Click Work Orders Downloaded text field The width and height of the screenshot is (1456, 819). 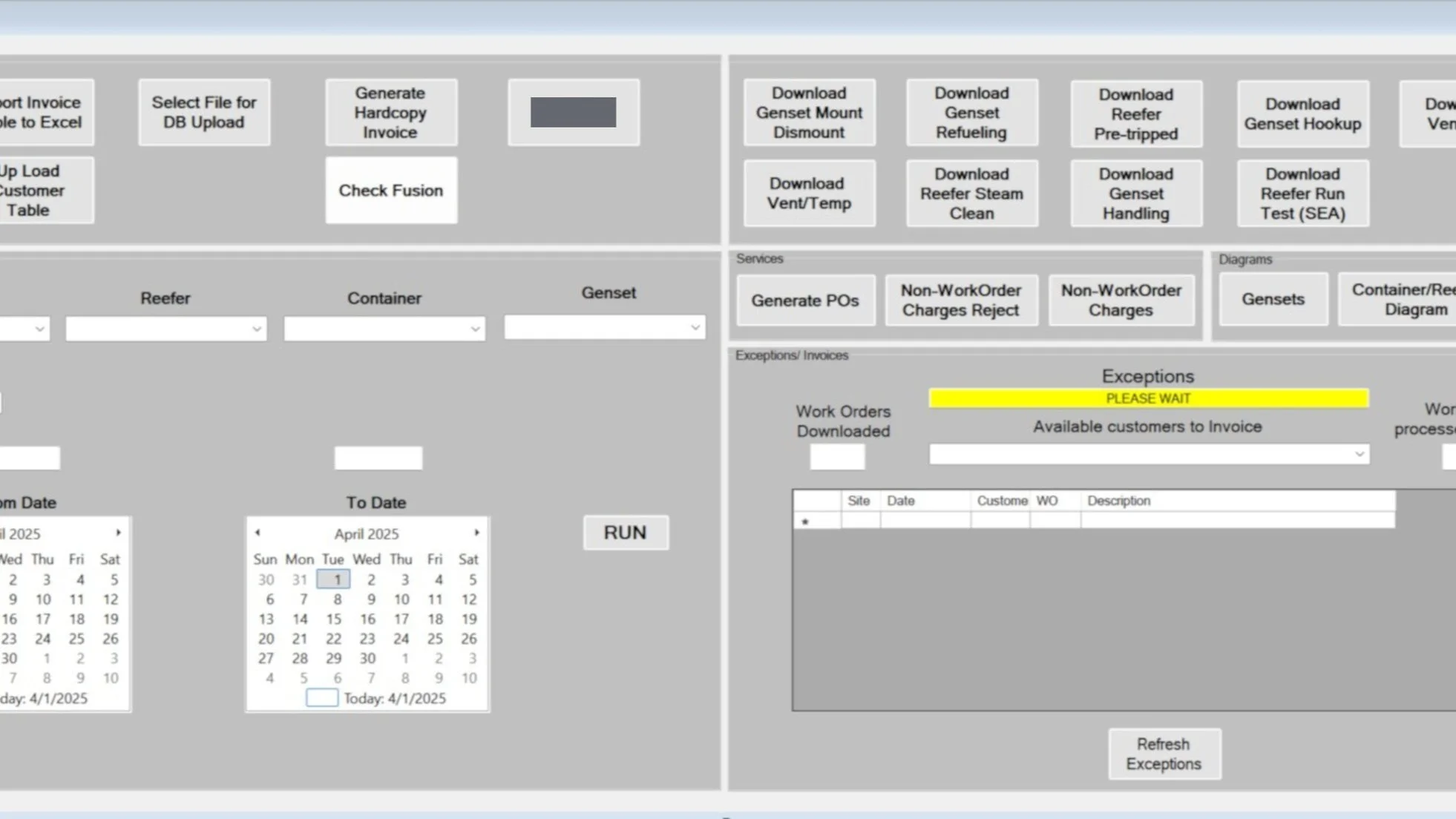point(837,457)
